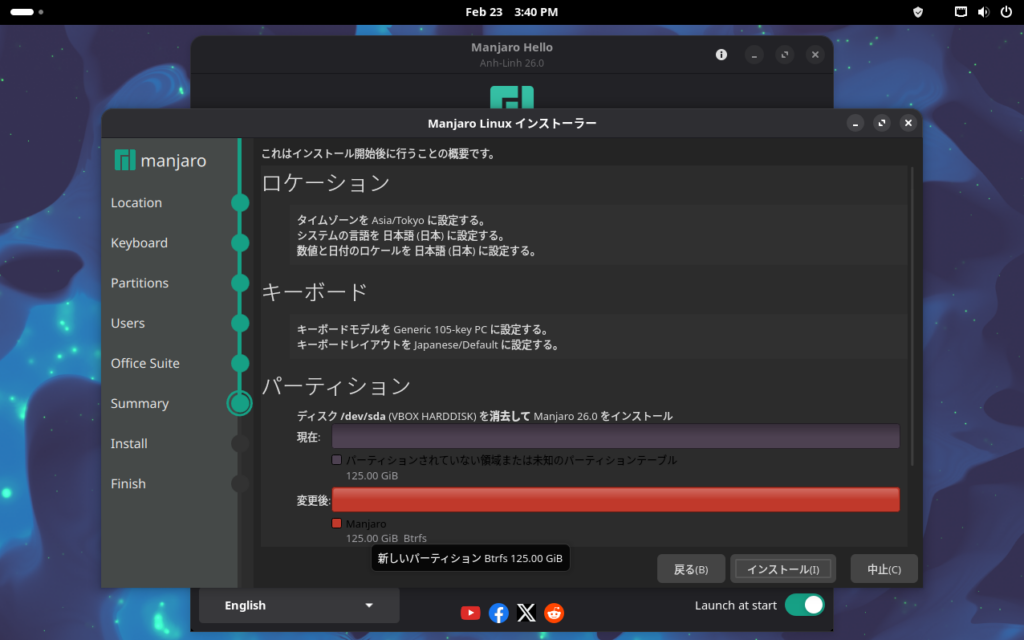This screenshot has width=1024, height=640.
Task: Open the X (Twitter) social icon
Action: [x=526, y=613]
